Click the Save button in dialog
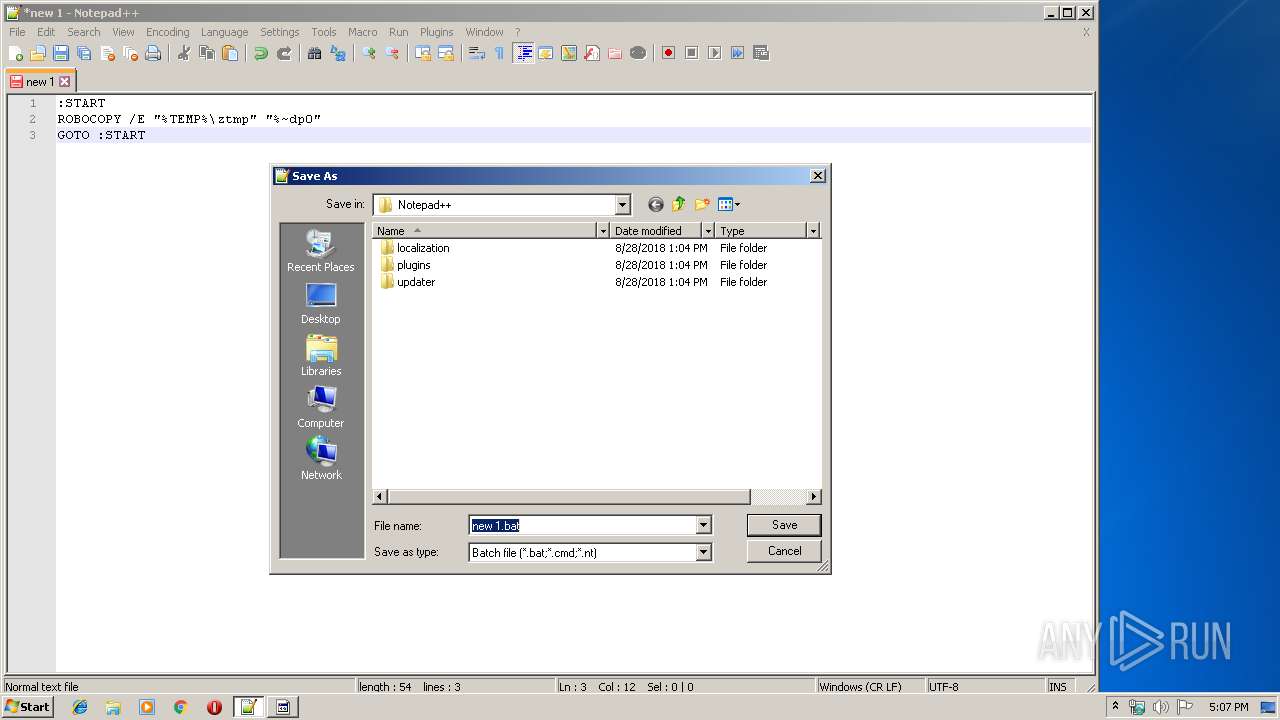 (784, 525)
